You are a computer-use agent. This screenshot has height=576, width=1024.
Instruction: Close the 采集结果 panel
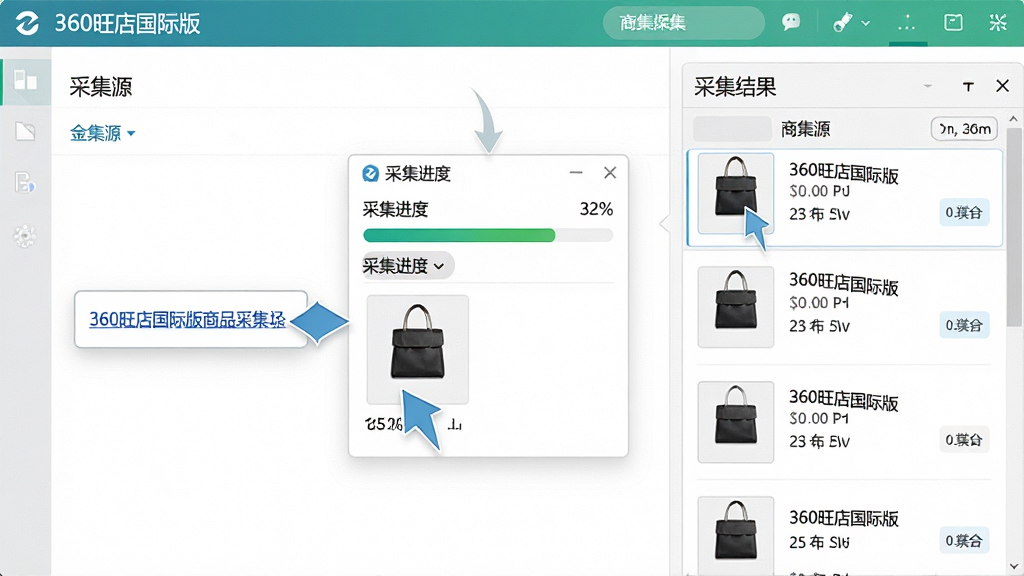(1002, 86)
